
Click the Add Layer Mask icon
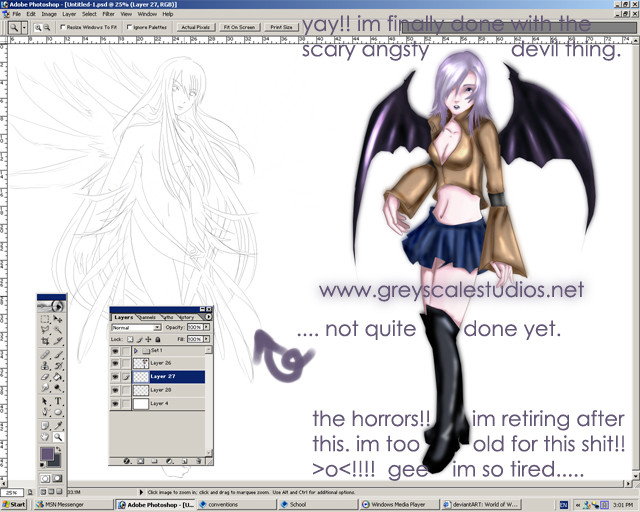[x=141, y=461]
